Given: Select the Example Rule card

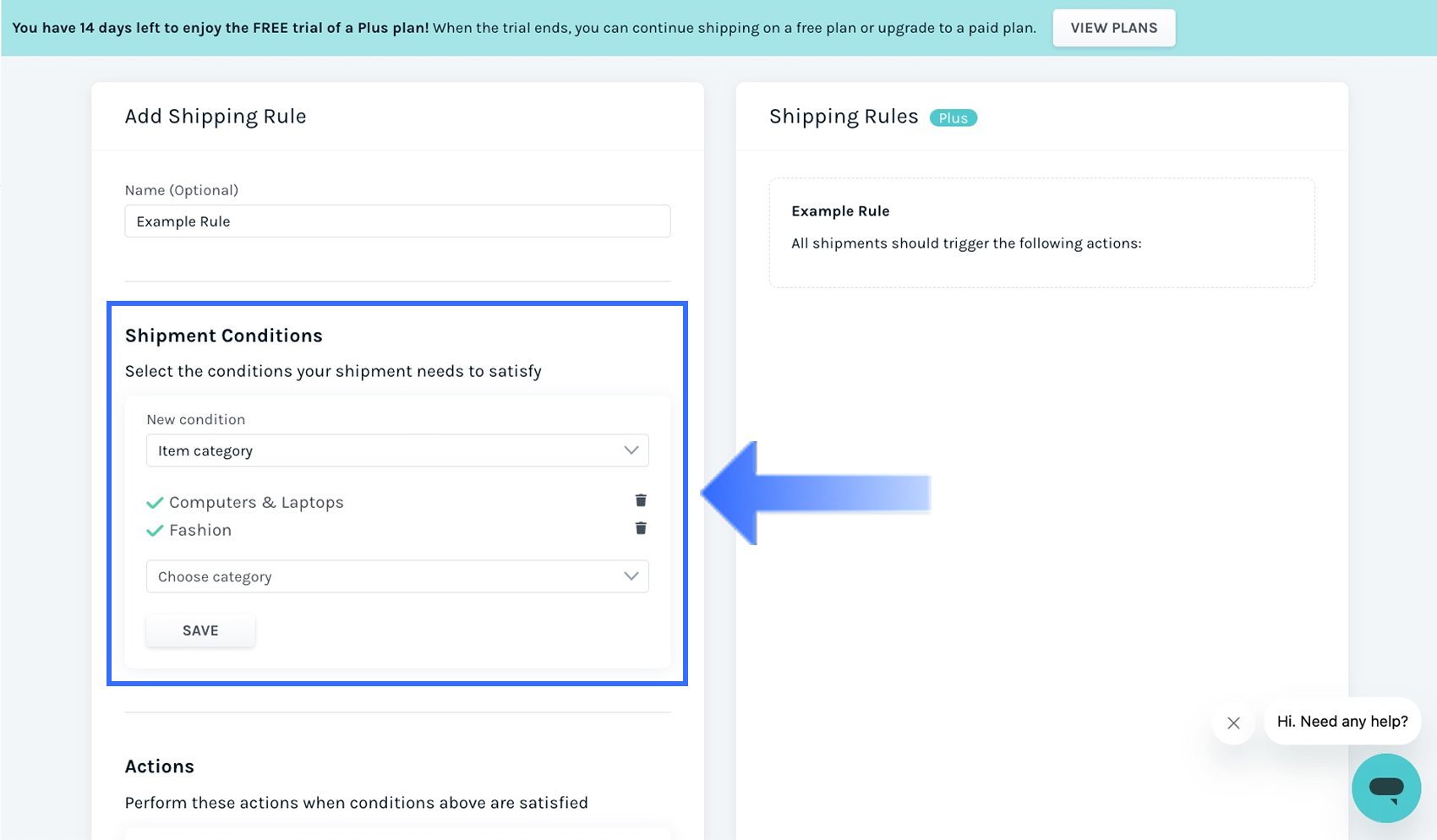Looking at the screenshot, I should click(1041, 232).
